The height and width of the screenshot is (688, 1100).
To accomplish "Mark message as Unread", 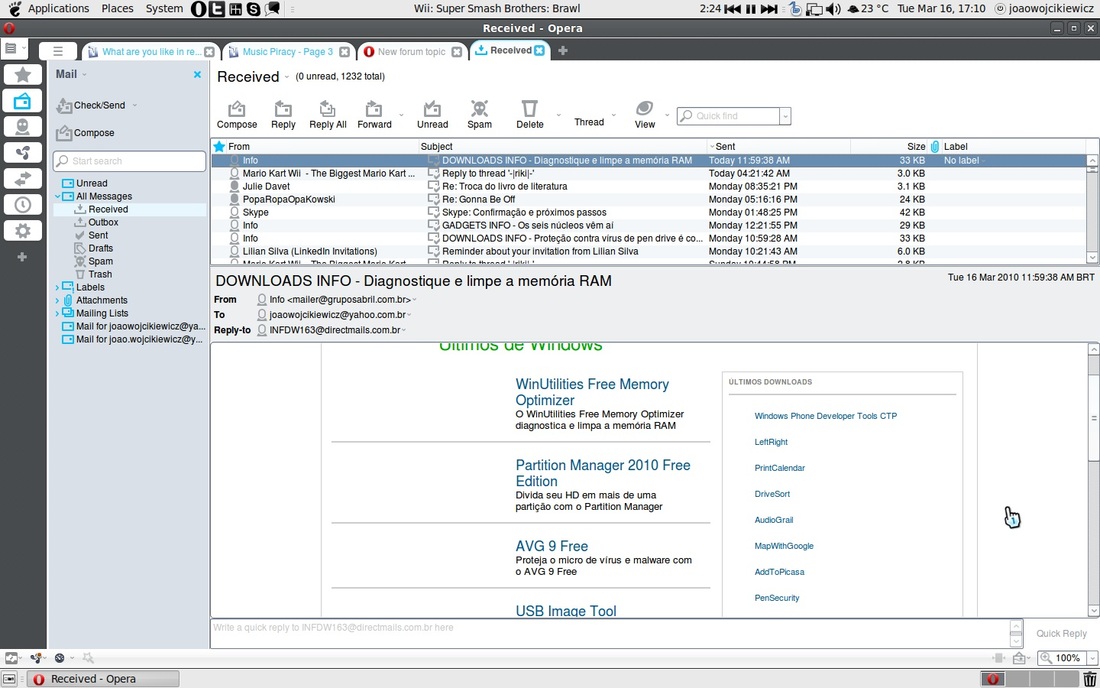I will tap(432, 115).
